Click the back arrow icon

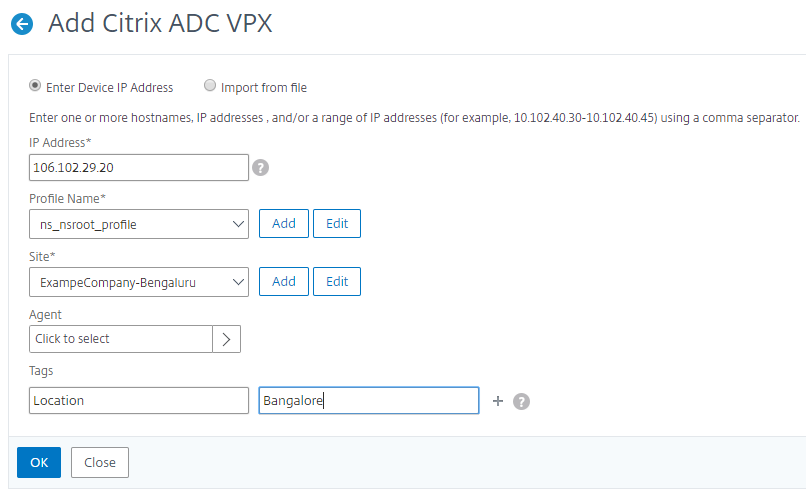pyautogui.click(x=20, y=25)
